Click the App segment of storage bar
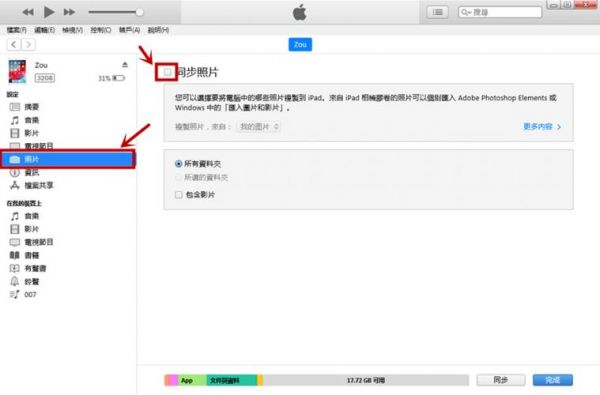Image resolution: width=600 pixels, height=395 pixels. tap(192, 380)
